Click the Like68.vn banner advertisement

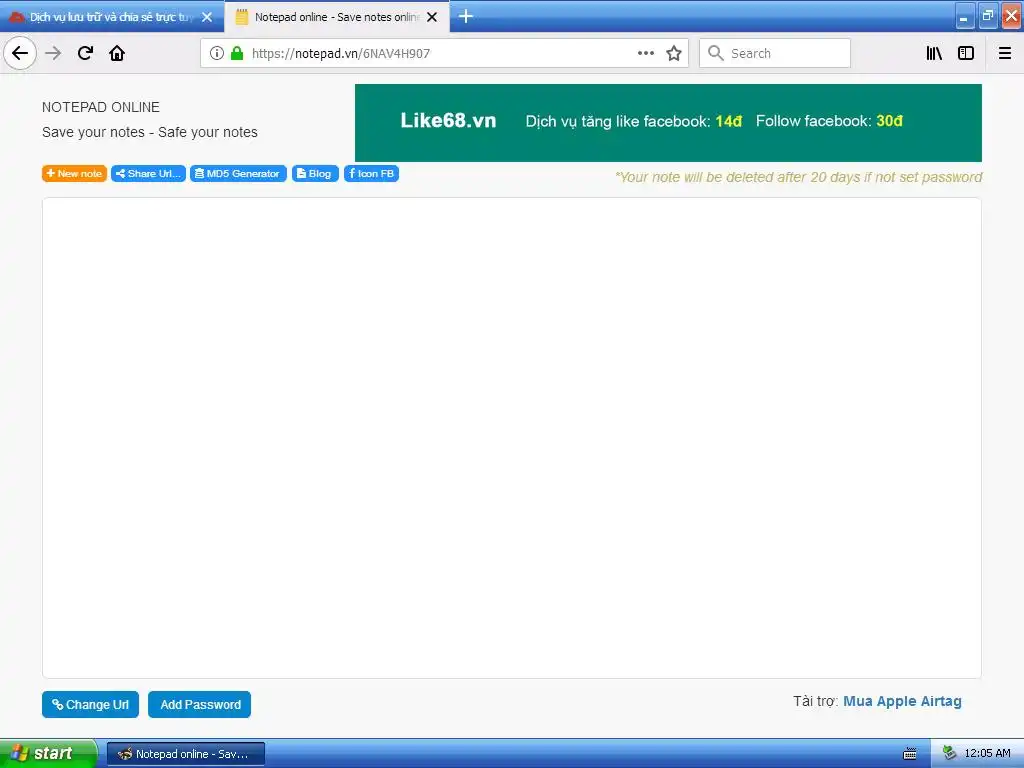(668, 122)
